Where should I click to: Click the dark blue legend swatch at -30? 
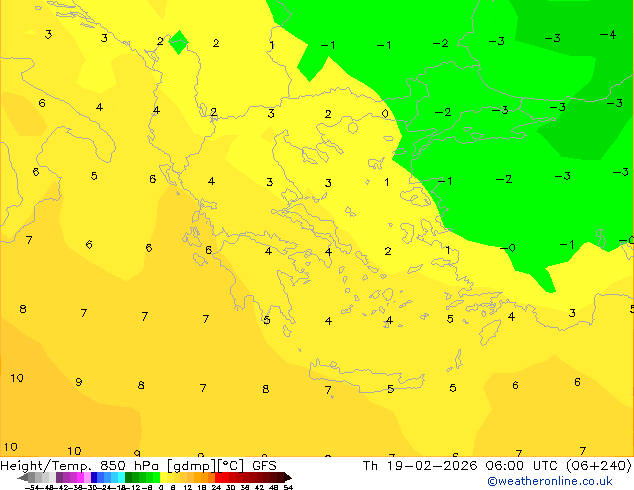(x=94, y=477)
